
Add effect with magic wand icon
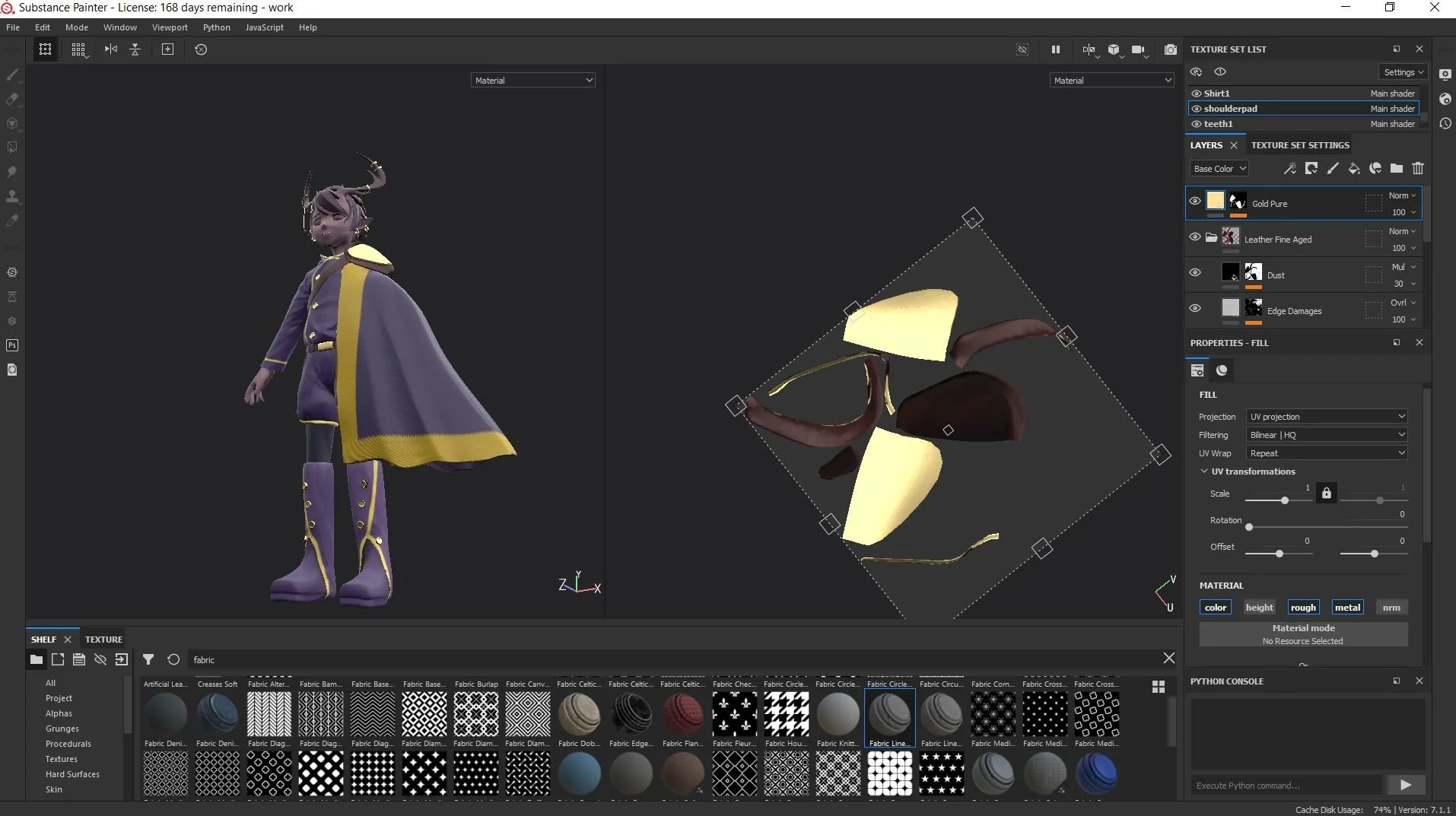[1290, 169]
